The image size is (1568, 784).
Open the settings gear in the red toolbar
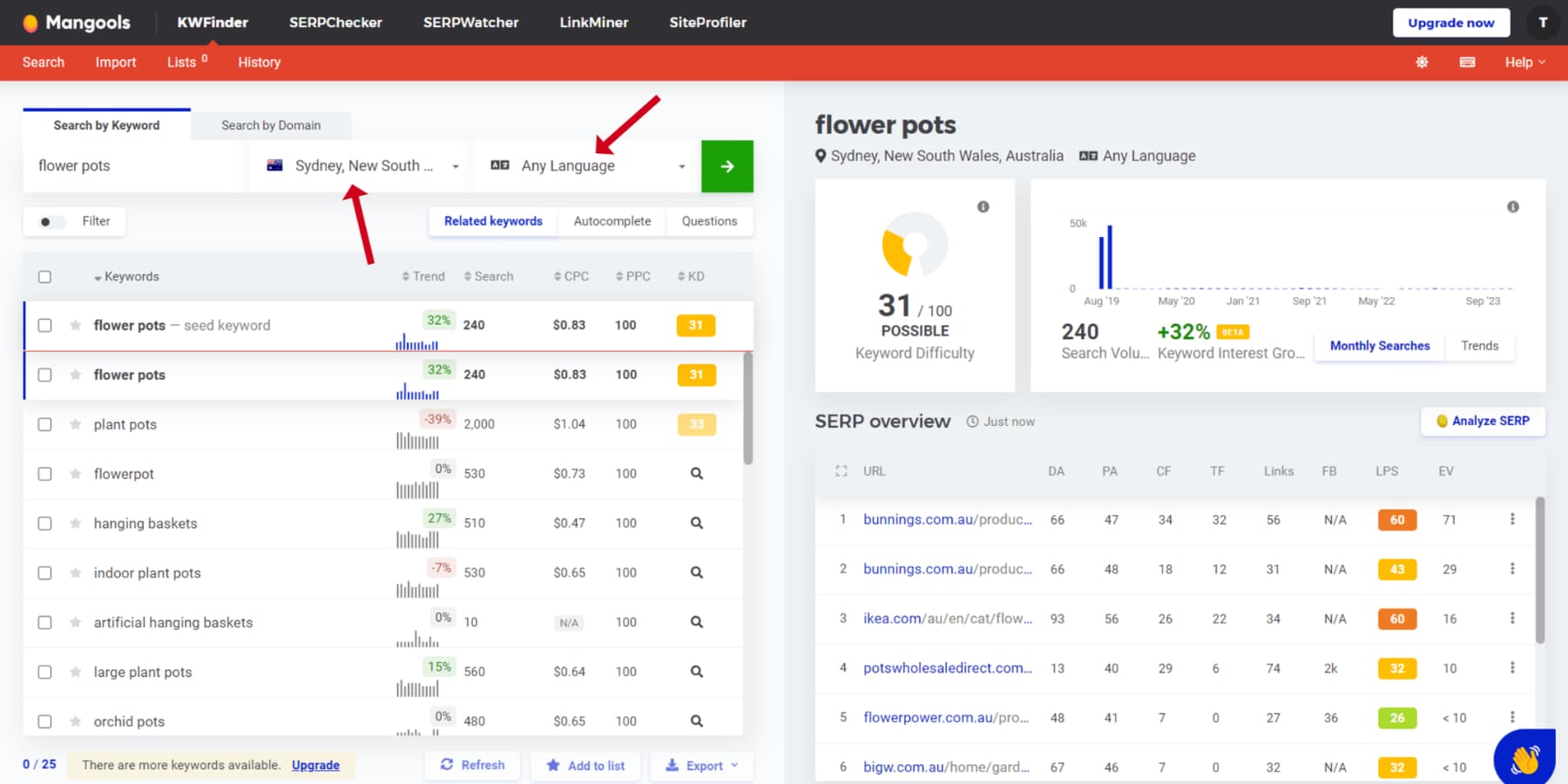(1422, 62)
